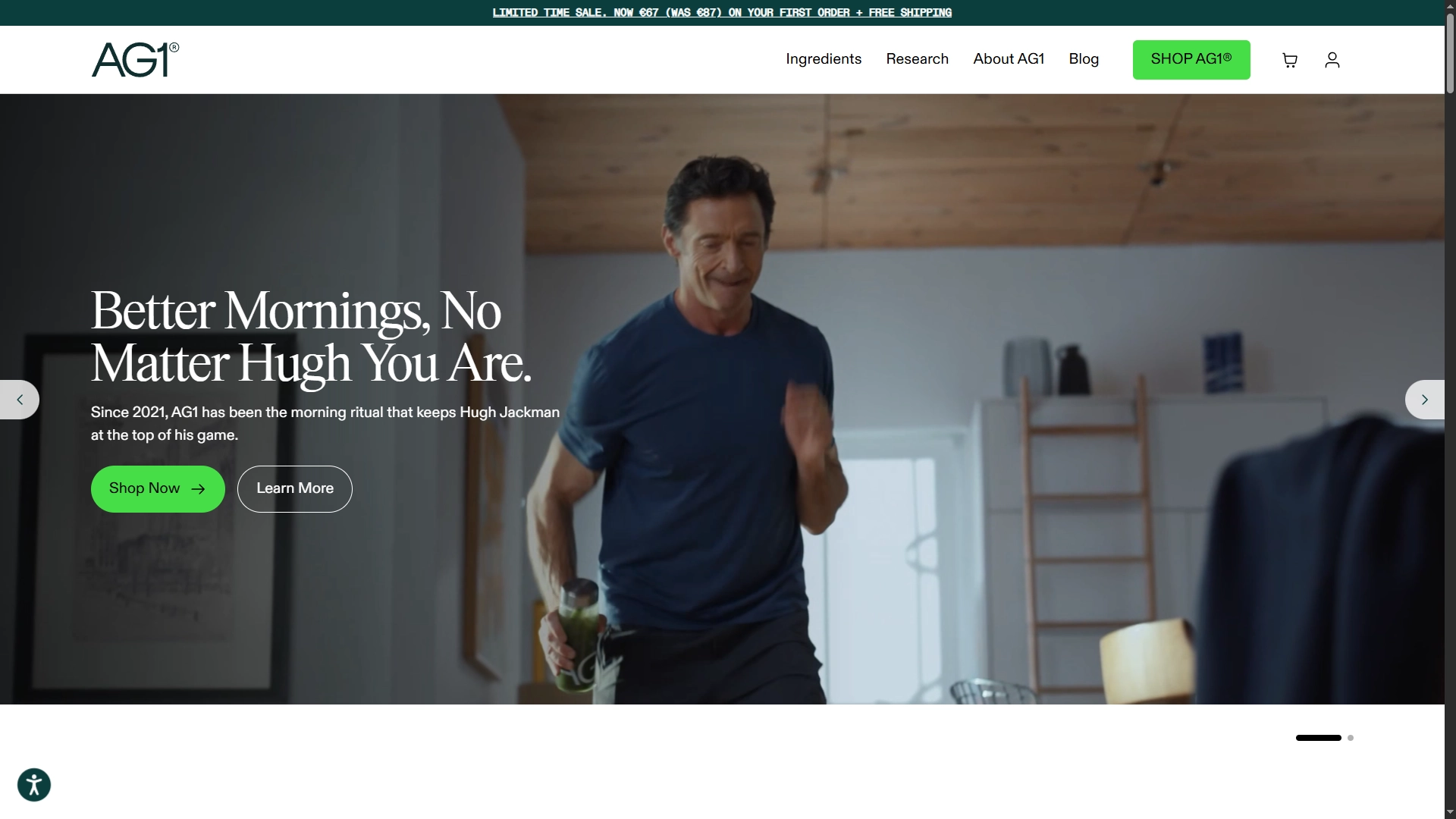Click the AG1 logo
This screenshot has width=1456, height=819.
pyautogui.click(x=135, y=60)
